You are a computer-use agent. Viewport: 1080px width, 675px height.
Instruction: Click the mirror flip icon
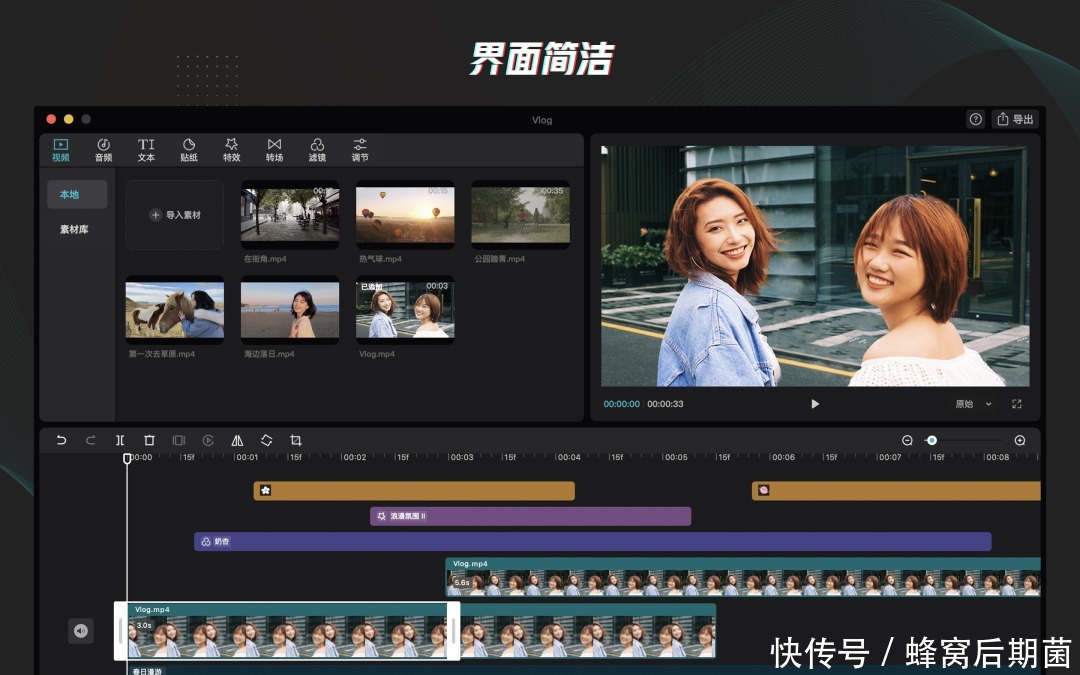tap(237, 440)
